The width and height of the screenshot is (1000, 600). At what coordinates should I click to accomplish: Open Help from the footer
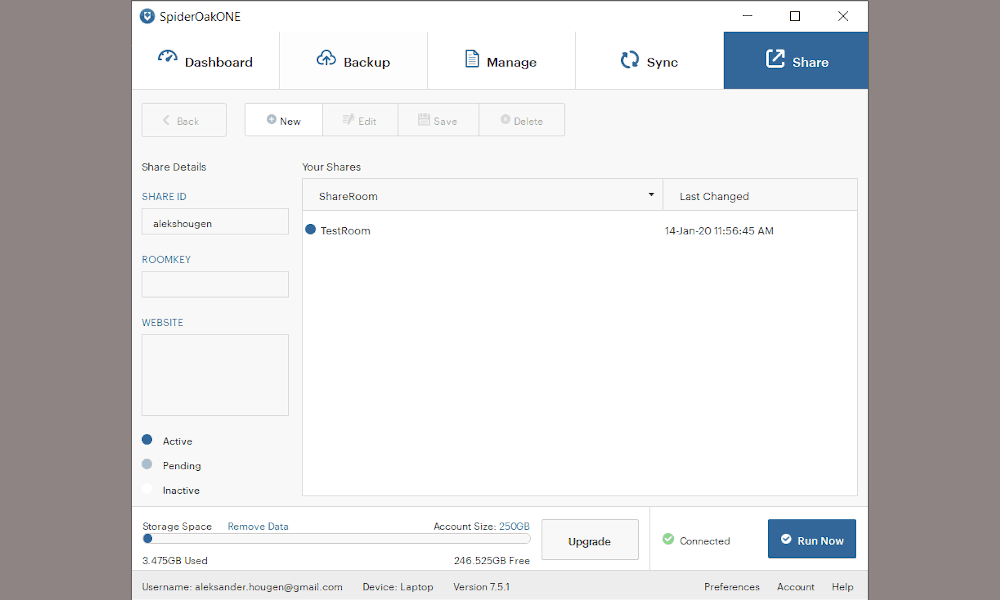(842, 587)
